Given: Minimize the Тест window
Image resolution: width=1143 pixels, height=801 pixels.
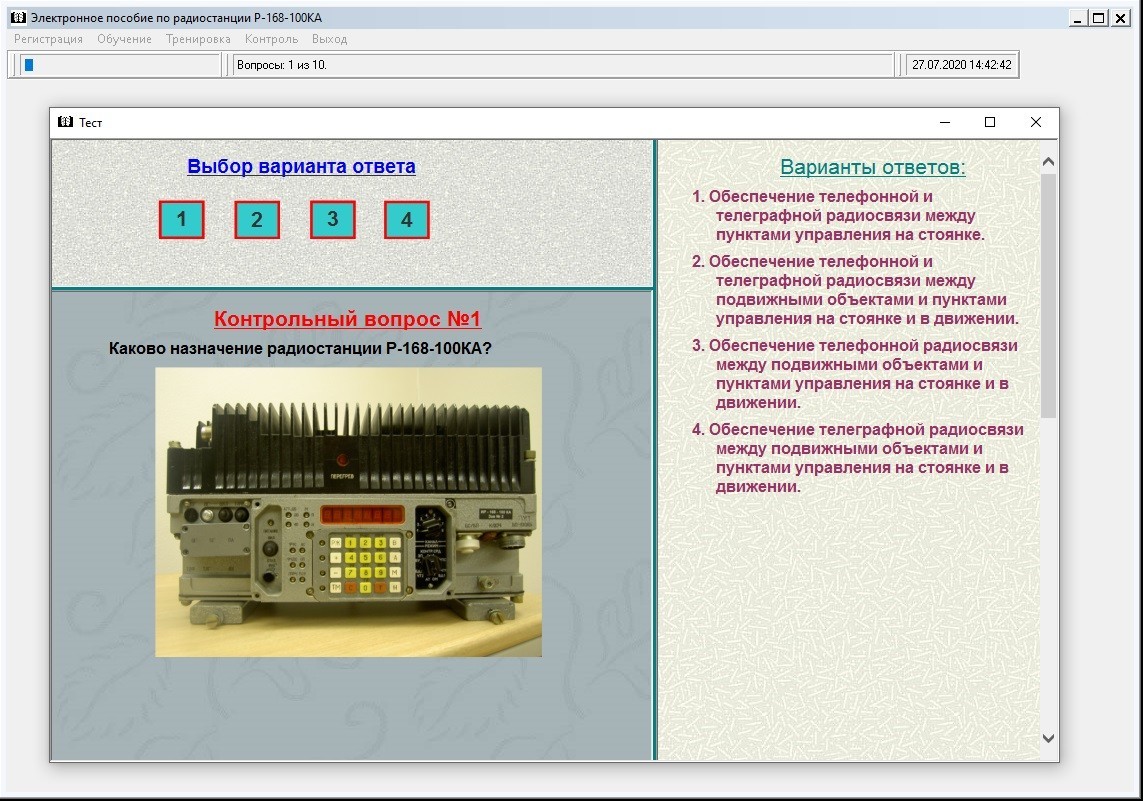Looking at the screenshot, I should tap(945, 122).
